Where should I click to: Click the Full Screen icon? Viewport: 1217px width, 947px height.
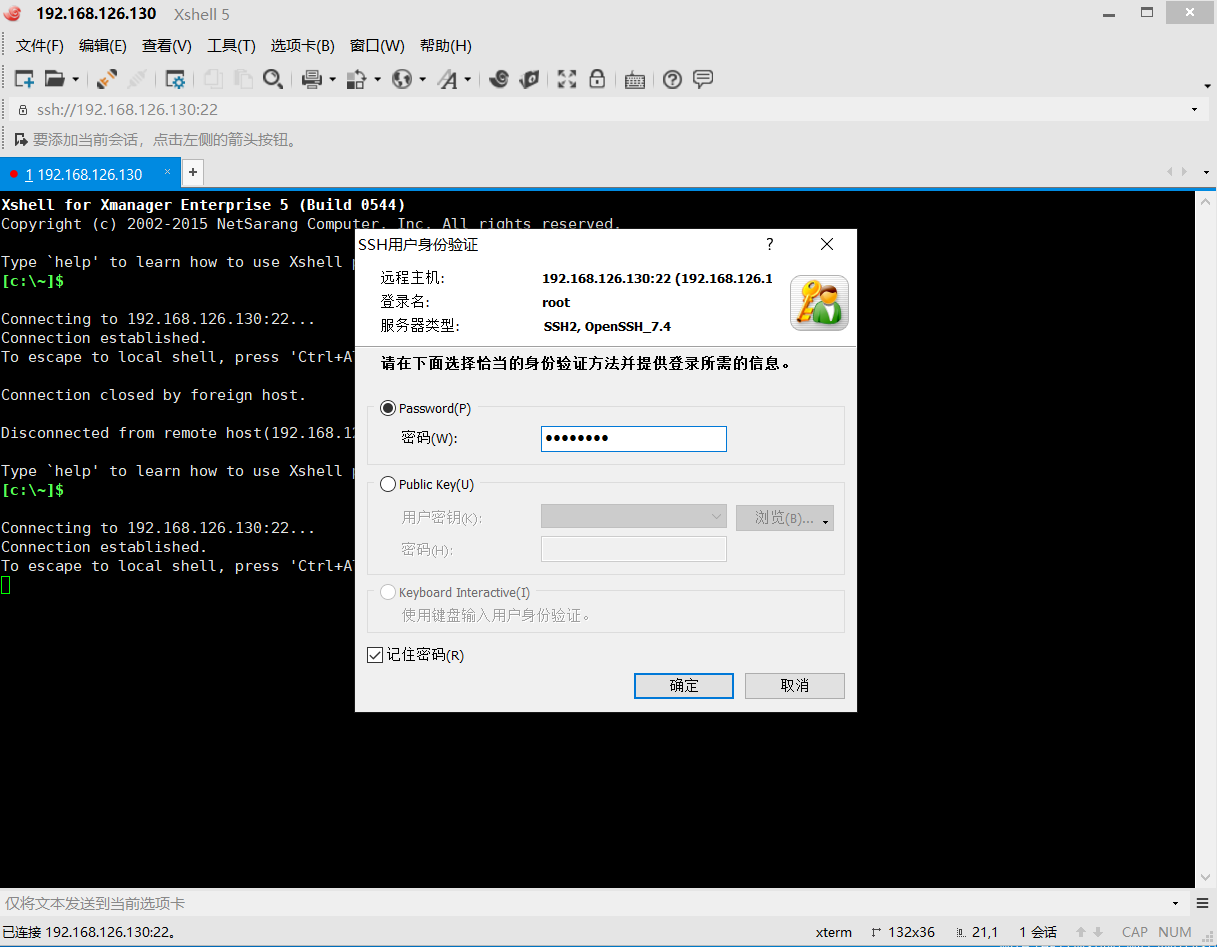coord(567,79)
